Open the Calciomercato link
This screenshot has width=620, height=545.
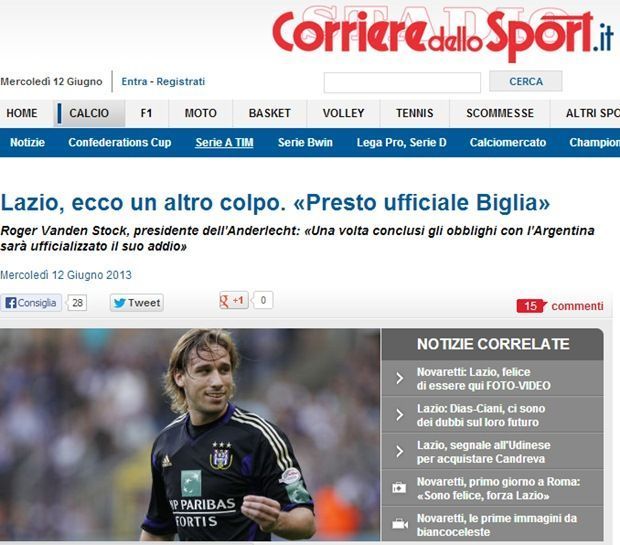pos(508,142)
